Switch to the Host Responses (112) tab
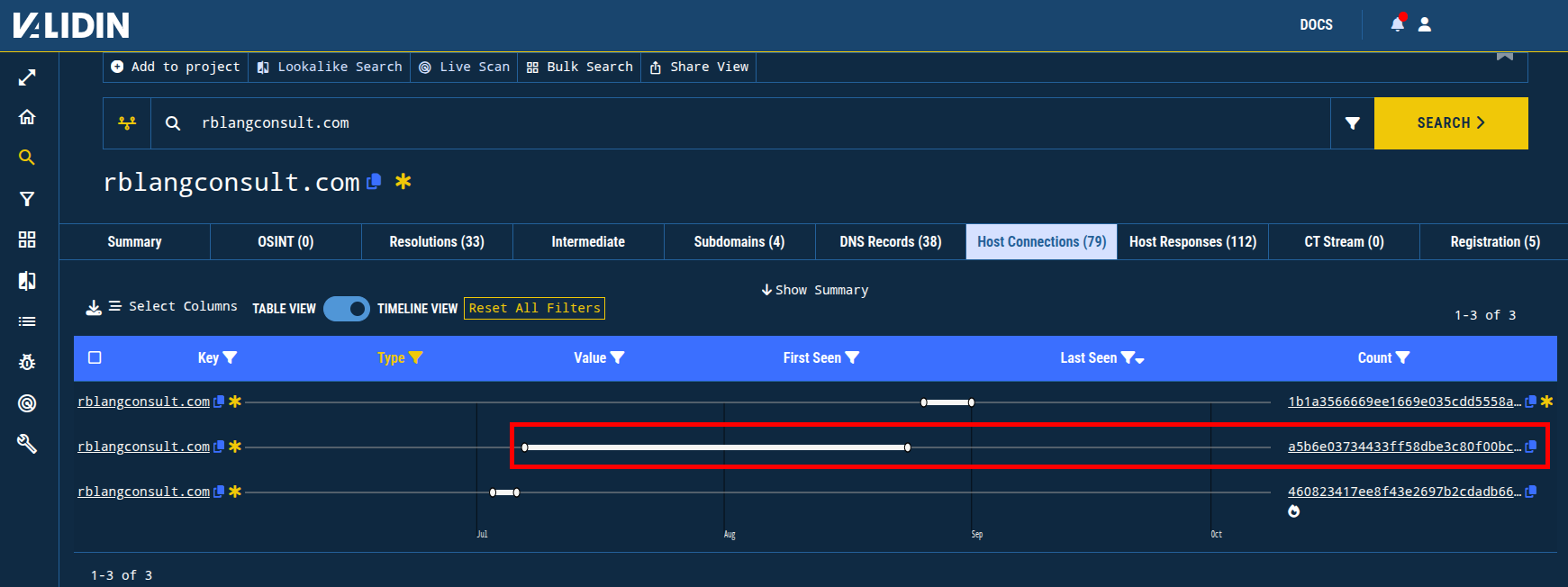1568x587 pixels. [x=1192, y=241]
